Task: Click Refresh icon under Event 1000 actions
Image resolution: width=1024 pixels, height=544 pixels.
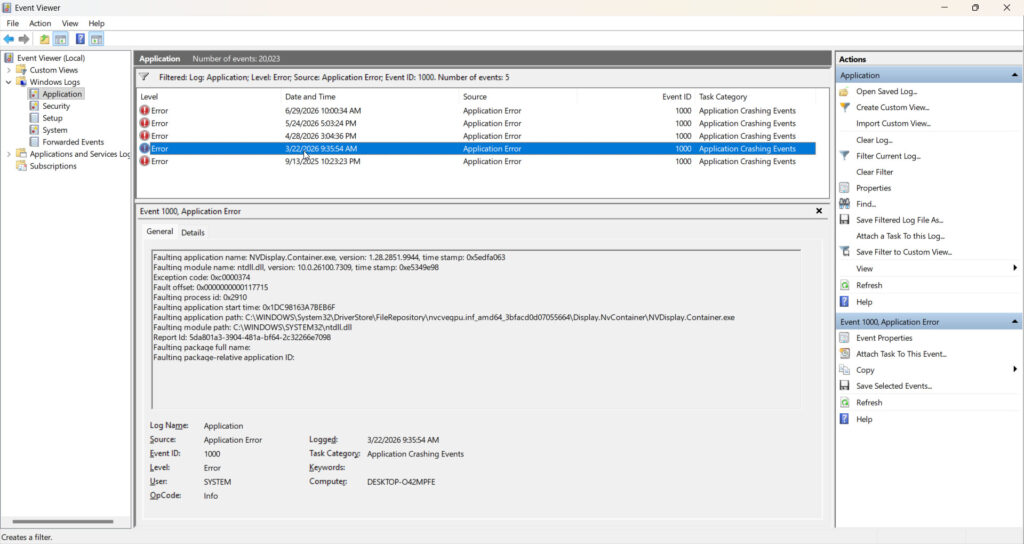Action: coord(844,402)
